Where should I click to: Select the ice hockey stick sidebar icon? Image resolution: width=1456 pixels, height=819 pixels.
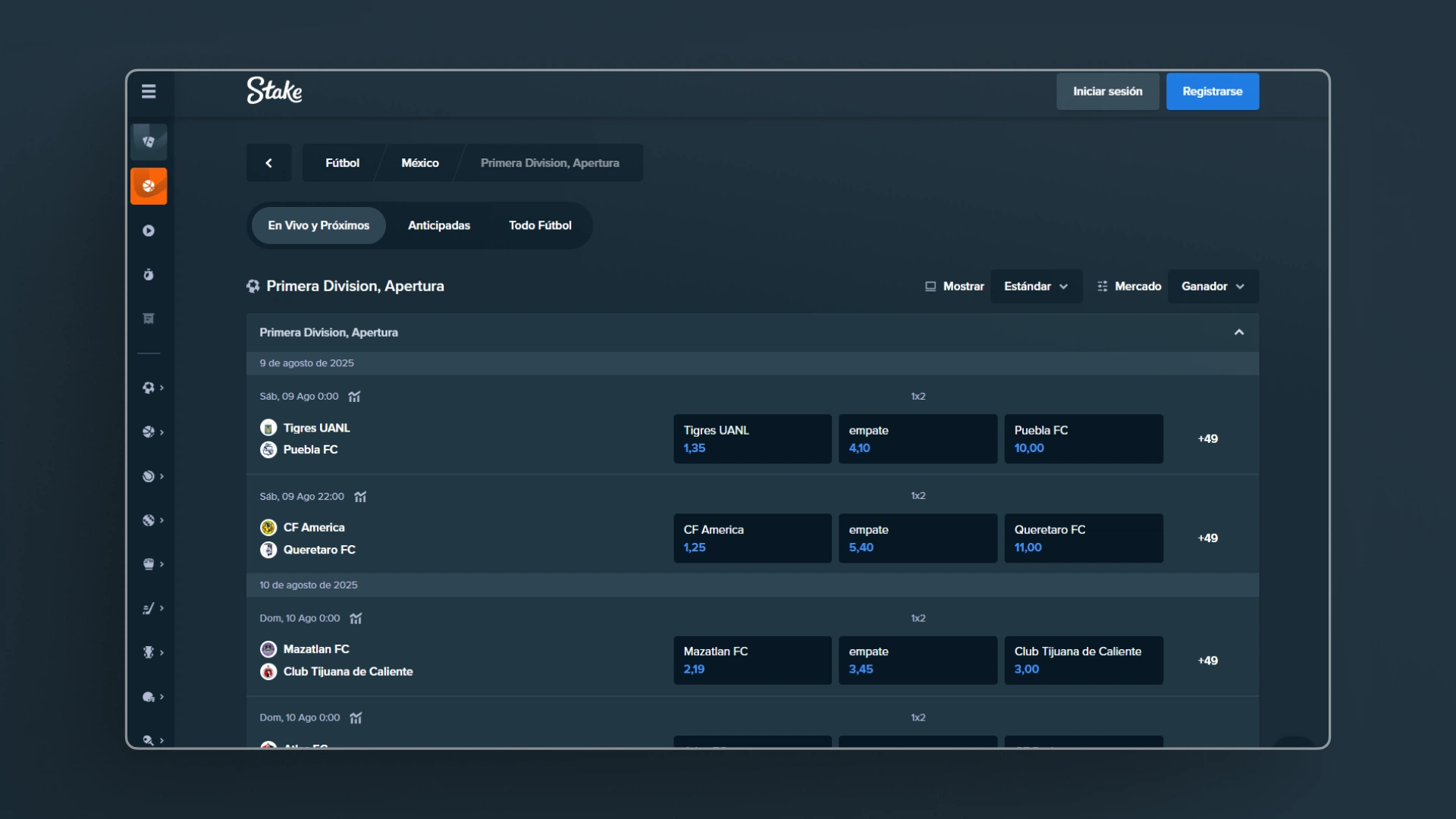pyautogui.click(x=148, y=608)
